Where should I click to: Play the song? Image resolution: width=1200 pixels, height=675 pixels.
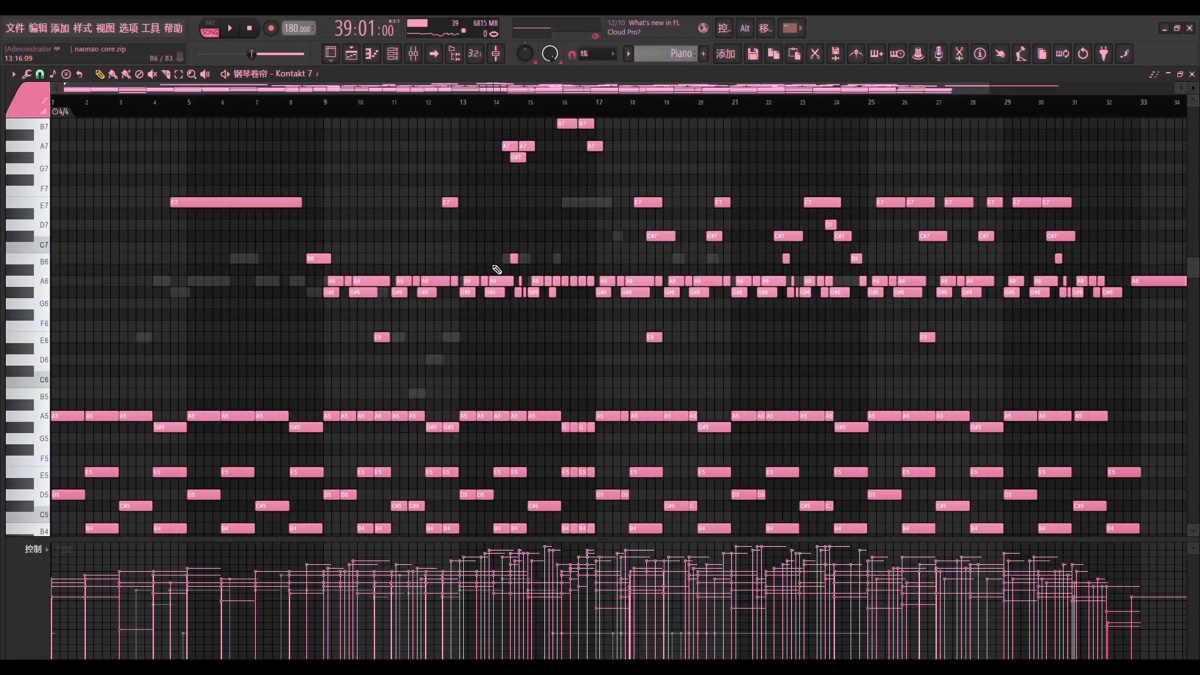click(230, 29)
